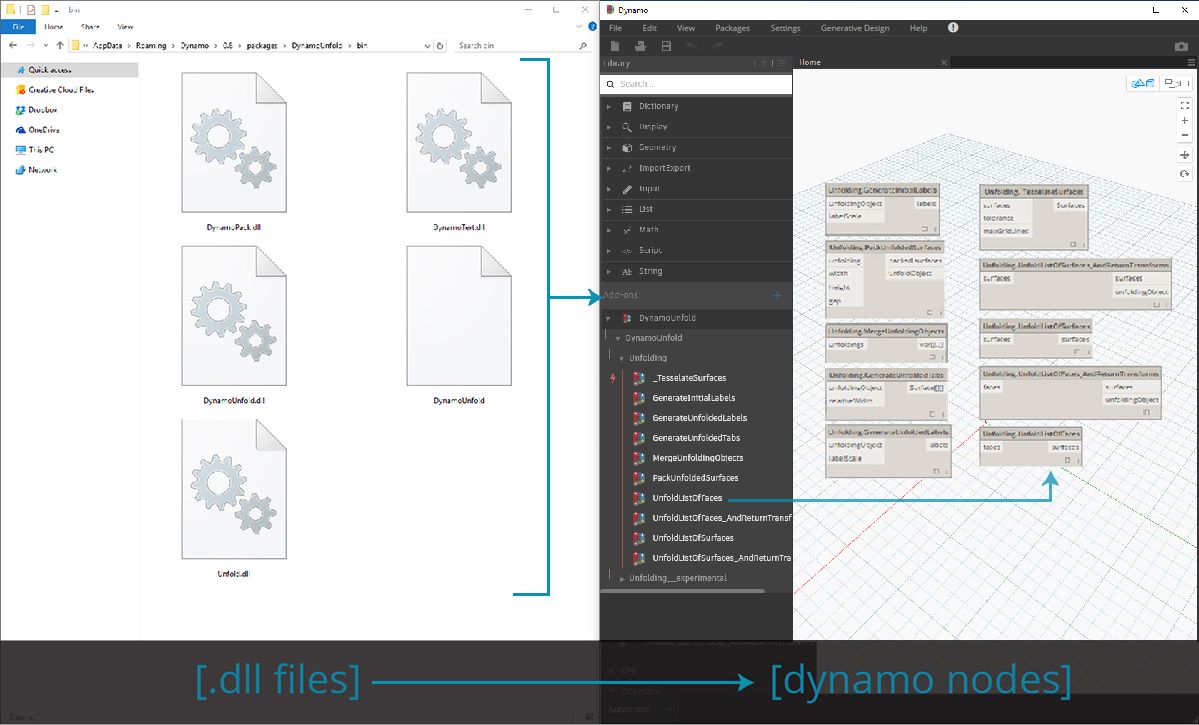Image resolution: width=1199 pixels, height=725 pixels.
Task: Click the pan mode icon in canvas
Action: (x=1185, y=155)
